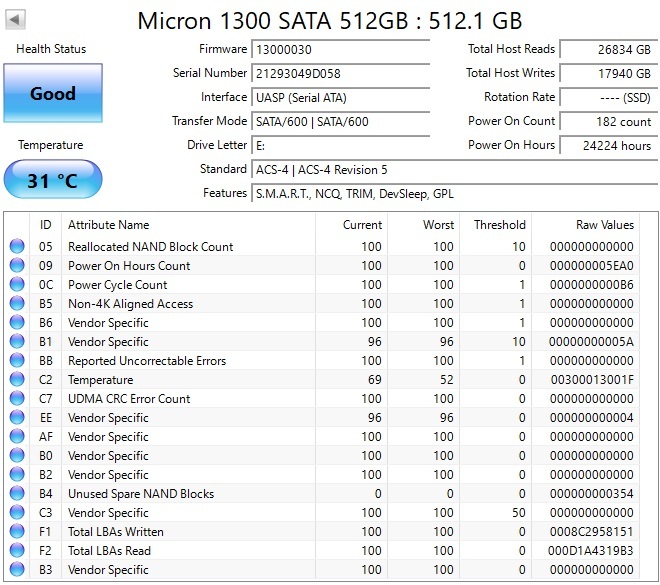Select the 31 °C temperature indicator
Screen dimensions: 660x585
click(x=53, y=180)
